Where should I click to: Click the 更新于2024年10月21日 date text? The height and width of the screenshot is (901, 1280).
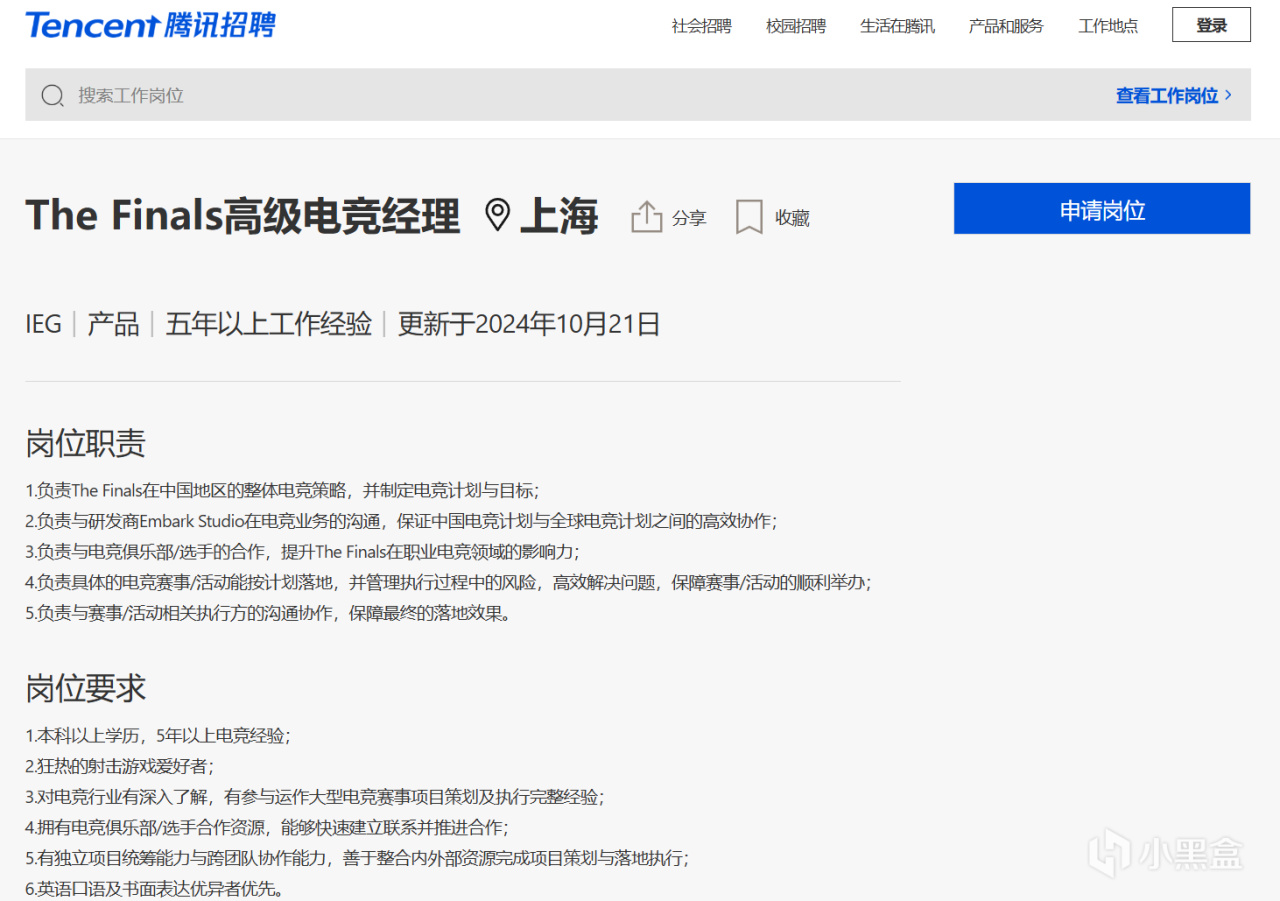pyautogui.click(x=529, y=324)
